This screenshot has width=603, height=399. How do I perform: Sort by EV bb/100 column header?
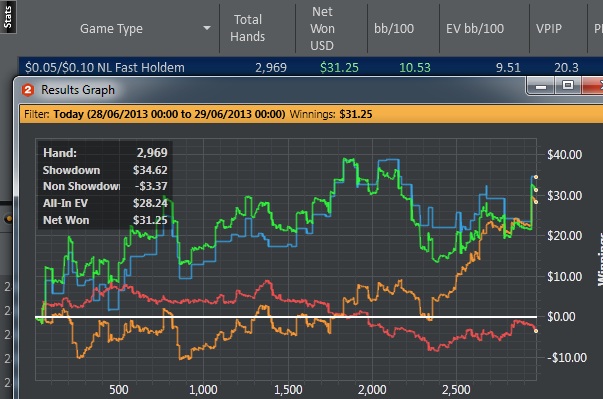coord(475,28)
